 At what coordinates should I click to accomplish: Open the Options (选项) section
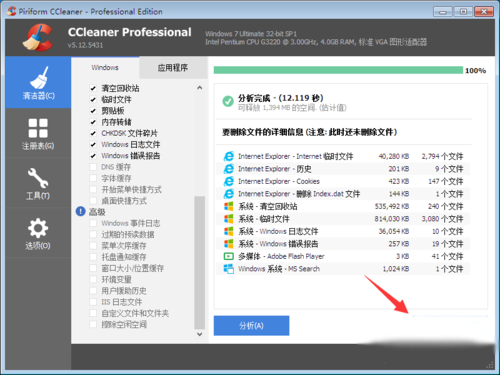click(x=38, y=233)
